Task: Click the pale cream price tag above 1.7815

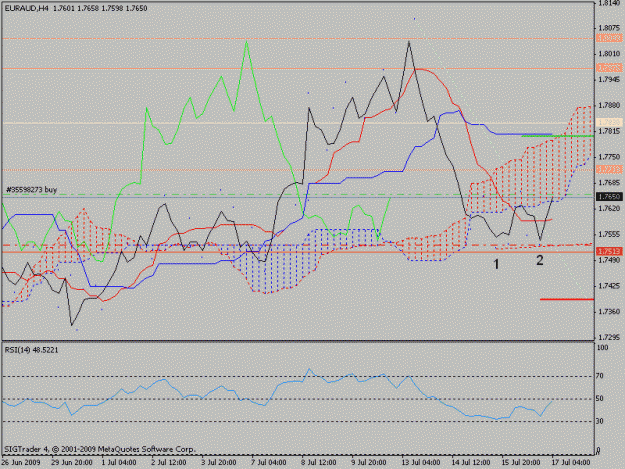Action: click(609, 122)
